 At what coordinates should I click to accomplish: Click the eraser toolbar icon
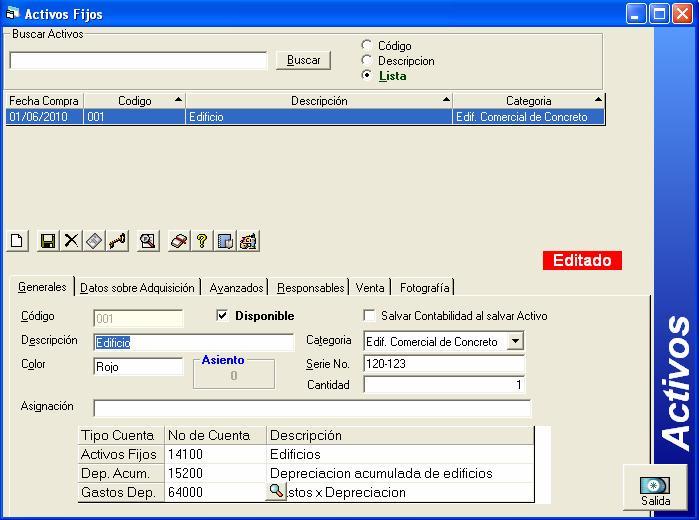pos(179,241)
